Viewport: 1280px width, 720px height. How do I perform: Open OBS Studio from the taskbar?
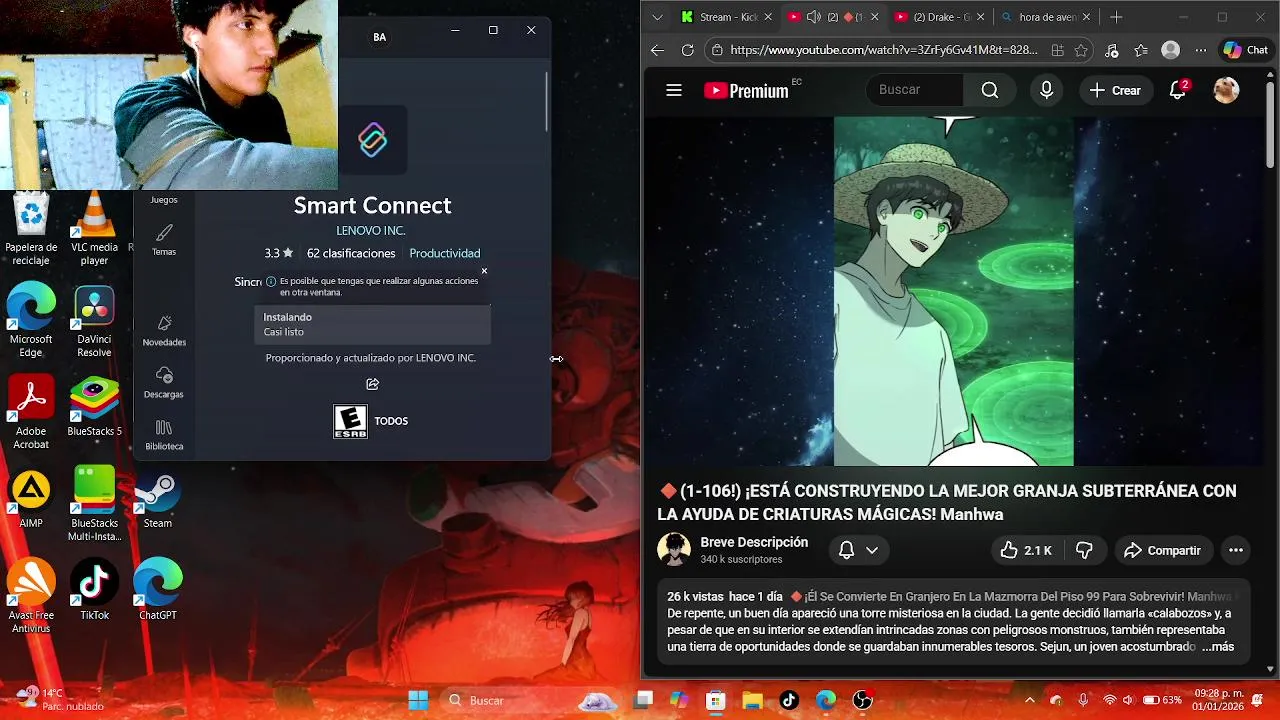point(863,700)
